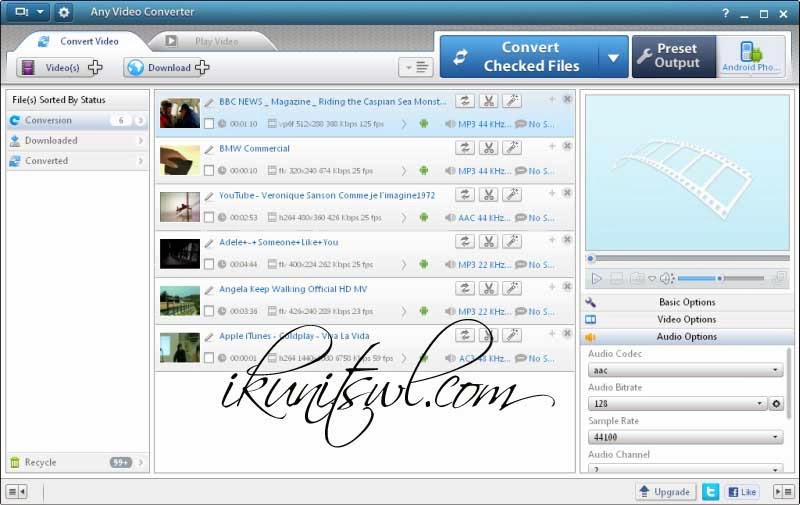The image size is (800, 505).
Task: Click Add Video(s) button
Action: (x=61, y=67)
